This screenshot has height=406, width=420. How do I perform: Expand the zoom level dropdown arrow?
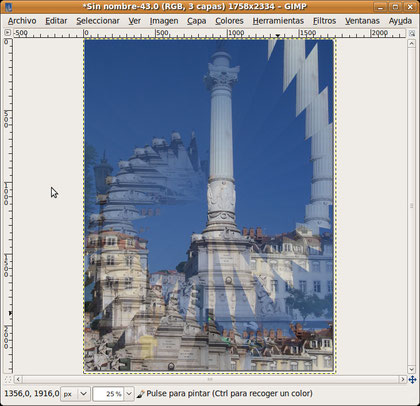pyautogui.click(x=129, y=394)
